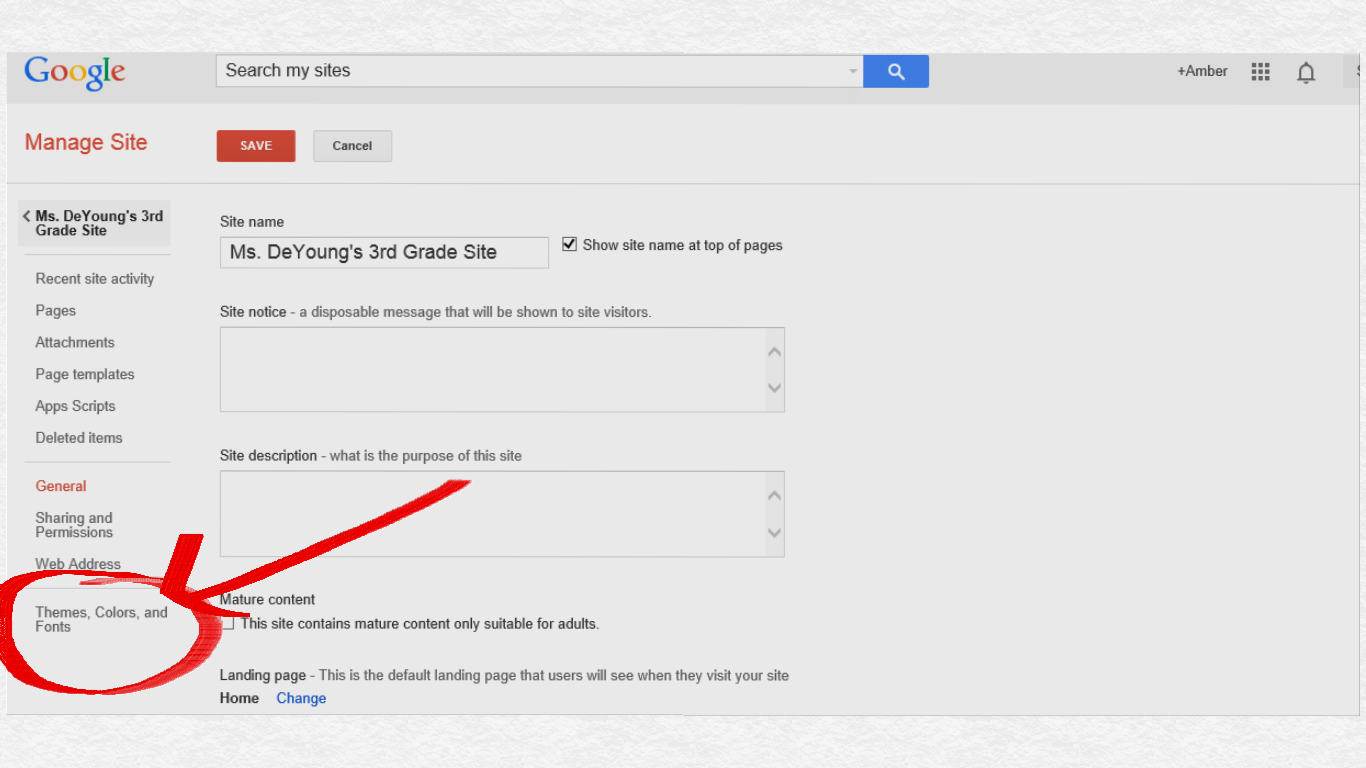Select the General settings item
Viewport: 1366px width, 768px height.
[x=61, y=486]
